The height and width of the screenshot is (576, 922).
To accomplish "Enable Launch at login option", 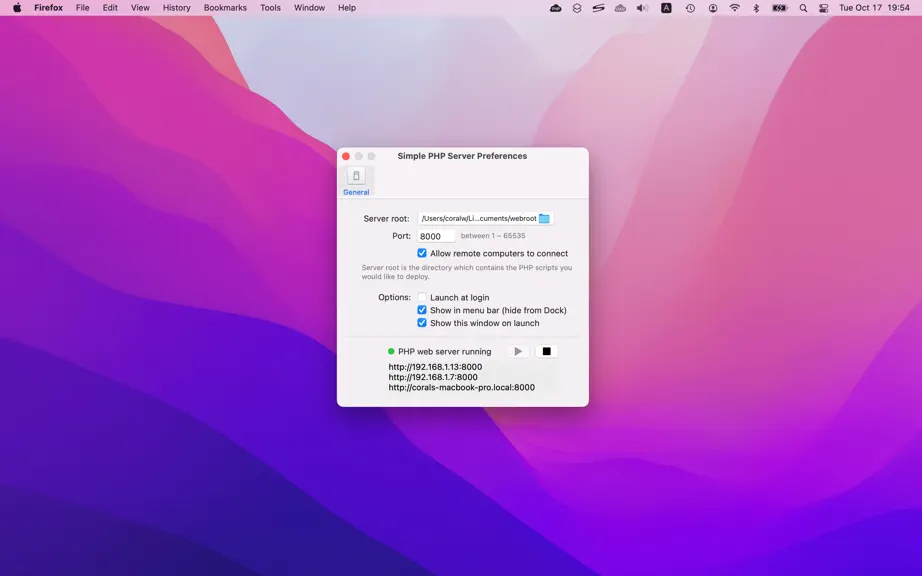I will coord(422,297).
